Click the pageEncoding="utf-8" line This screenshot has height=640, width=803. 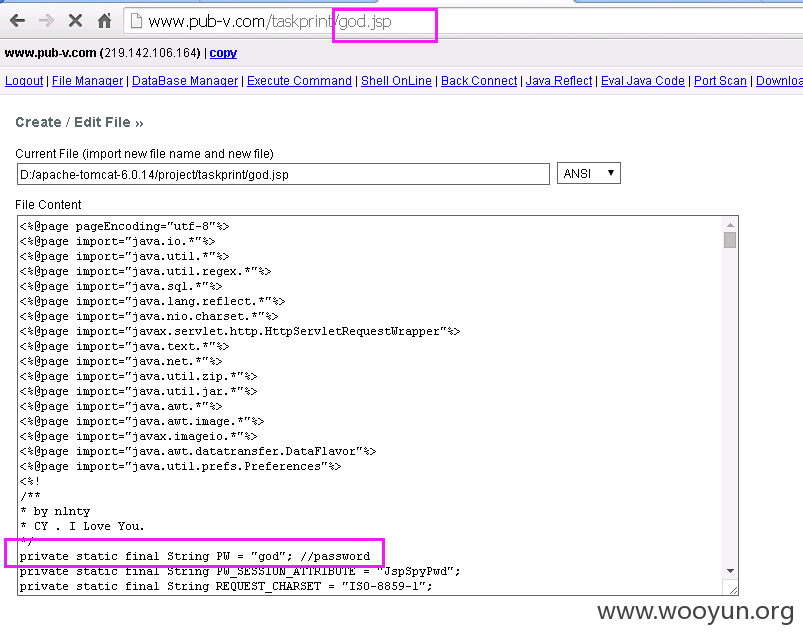(x=124, y=226)
